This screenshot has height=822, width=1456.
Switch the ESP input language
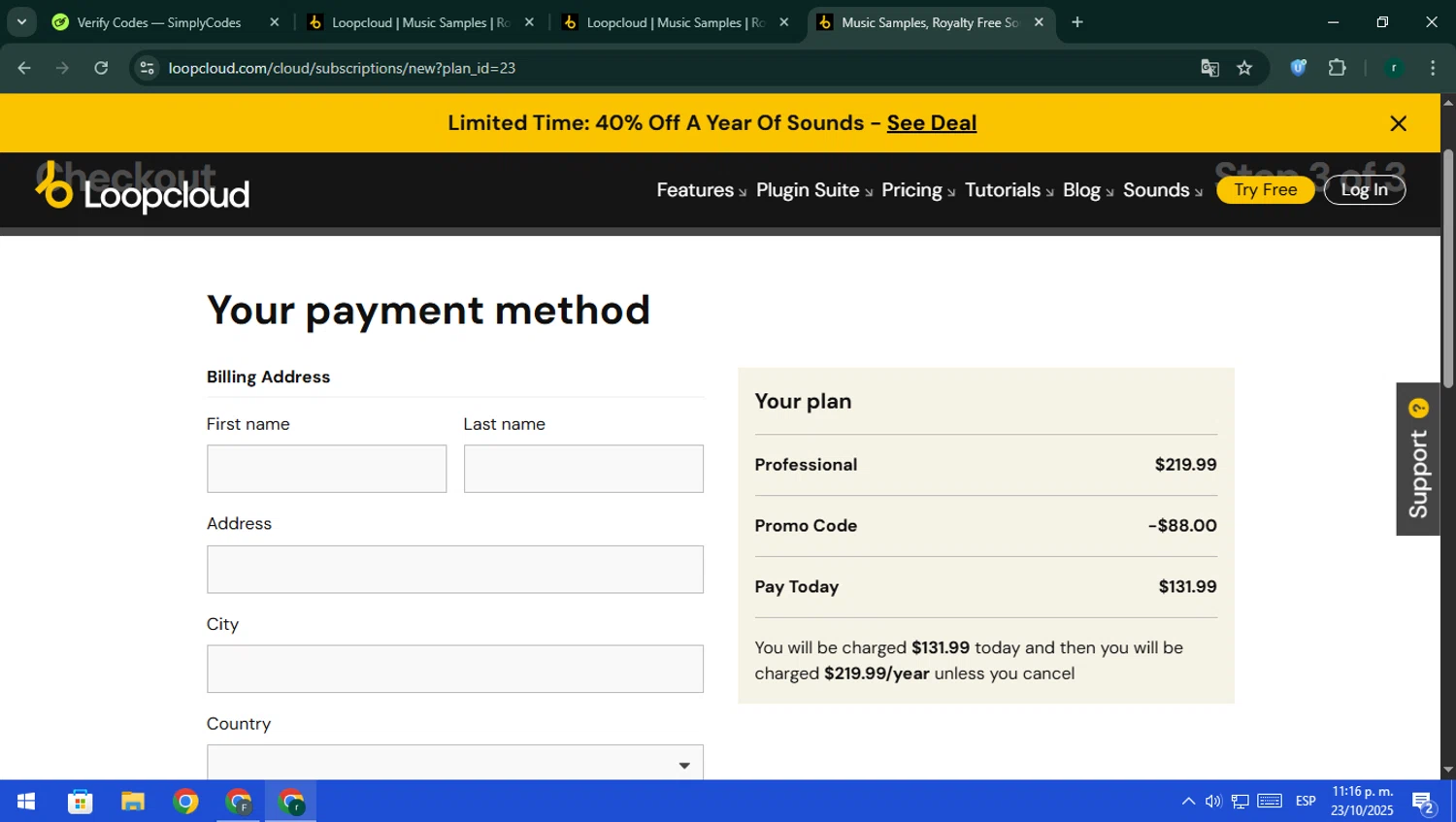1306,802
